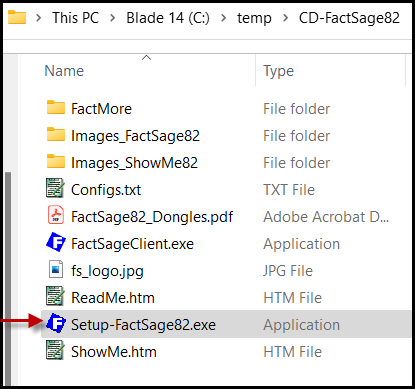
Task: Click the ShowMe.htm file icon
Action: (55, 350)
